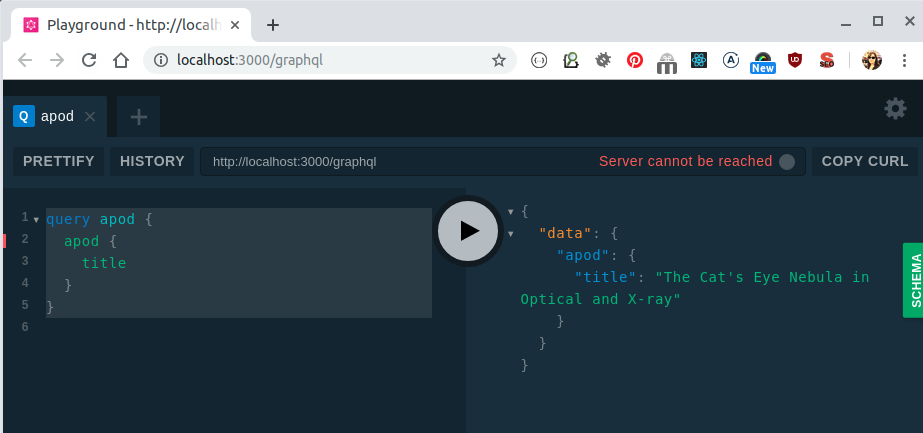Open Chrome three-dot menu
This screenshot has height=433, width=923.
click(904, 60)
